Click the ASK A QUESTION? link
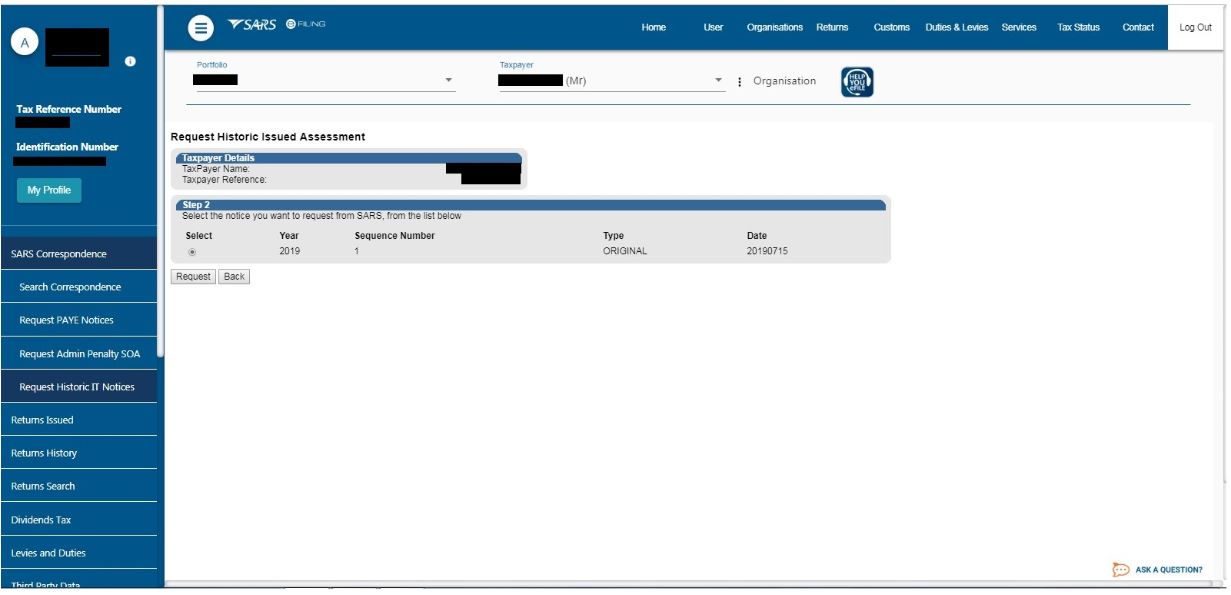 pyautogui.click(x=1169, y=570)
